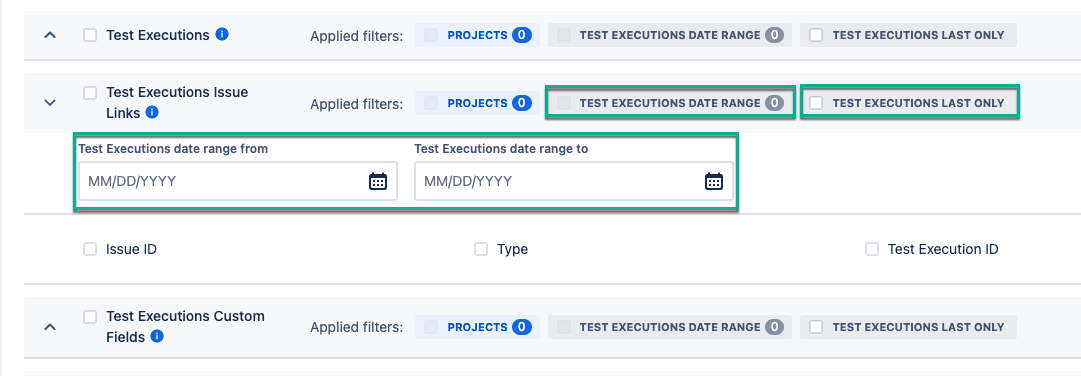Tick the Test Executions section checkbox
Image resolution: width=1081 pixels, height=376 pixels.
tap(90, 34)
